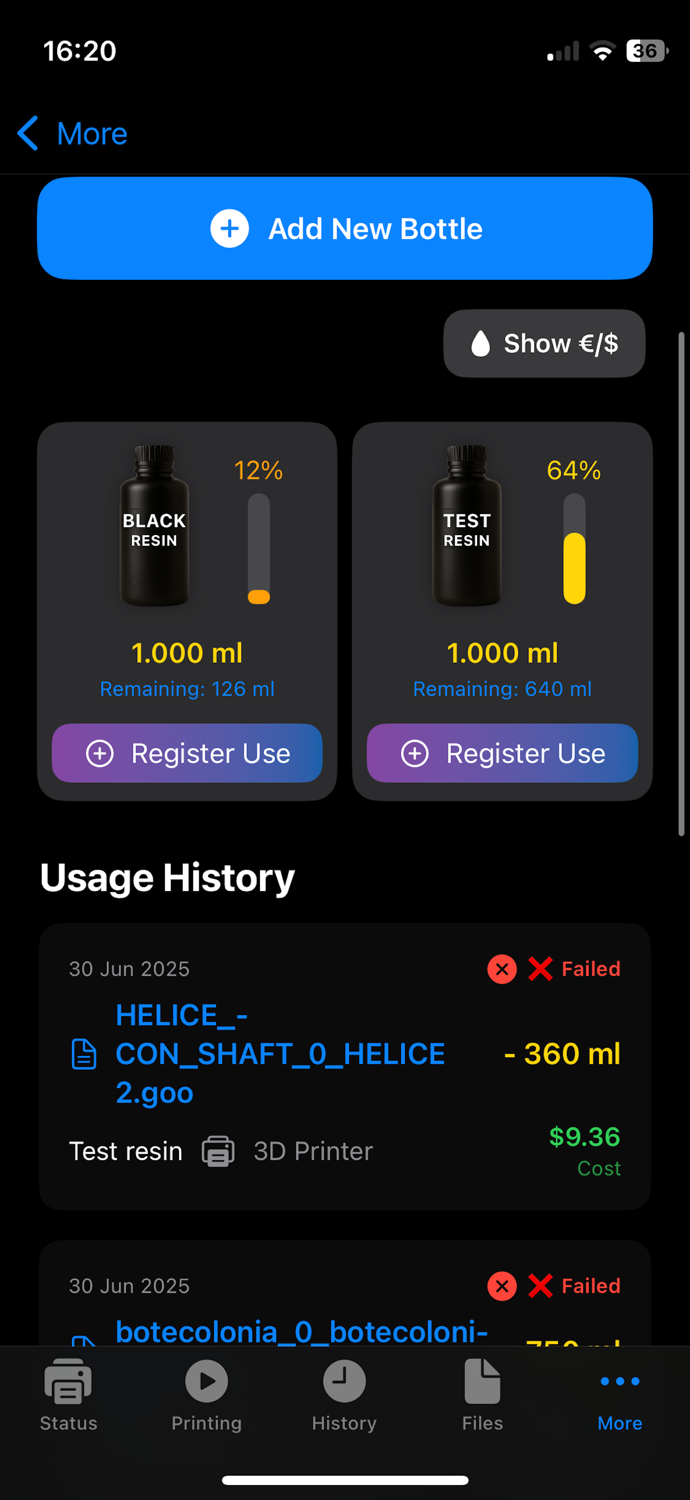Image resolution: width=690 pixels, height=1500 pixels.
Task: Click the vertical scrollbar on the right edge
Action: coord(682,584)
